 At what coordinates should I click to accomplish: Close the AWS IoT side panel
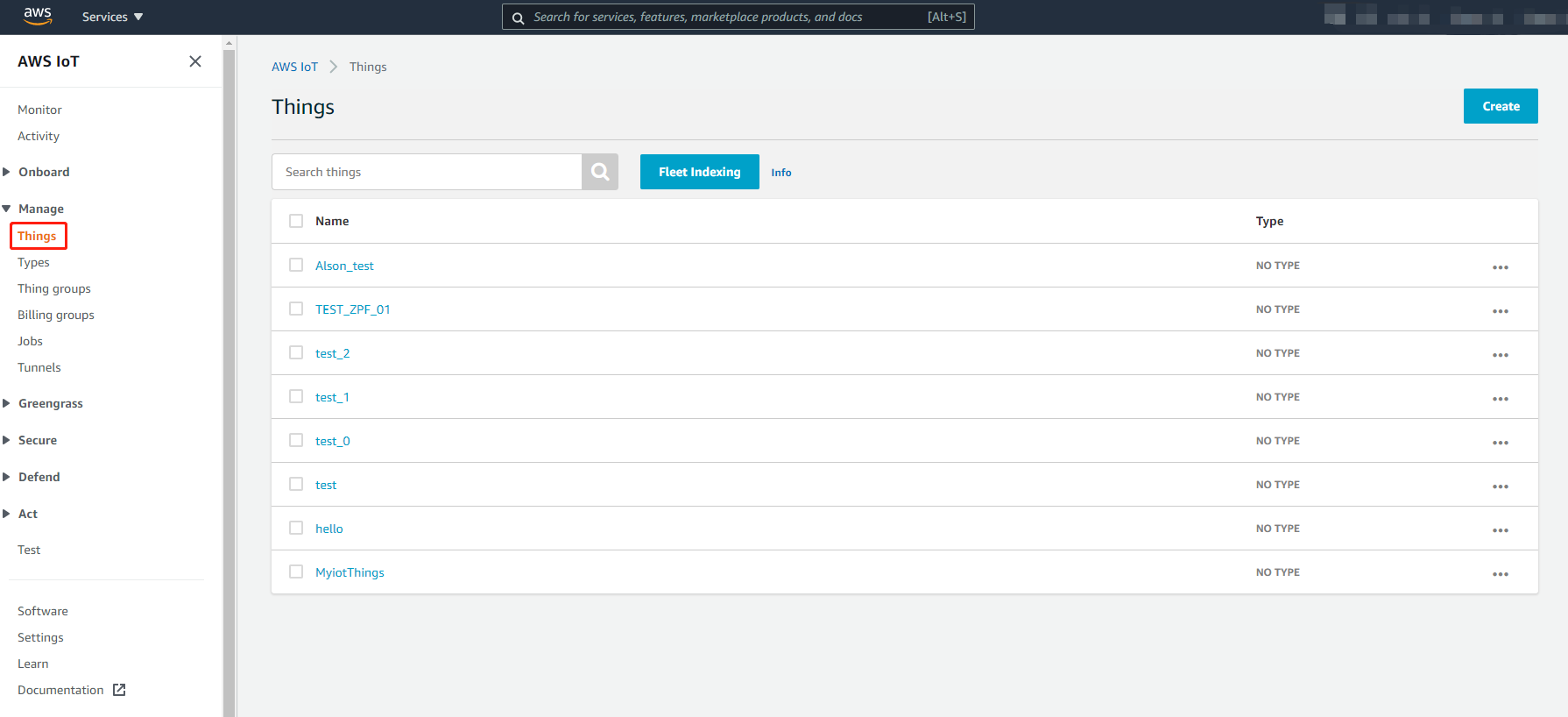pos(195,61)
